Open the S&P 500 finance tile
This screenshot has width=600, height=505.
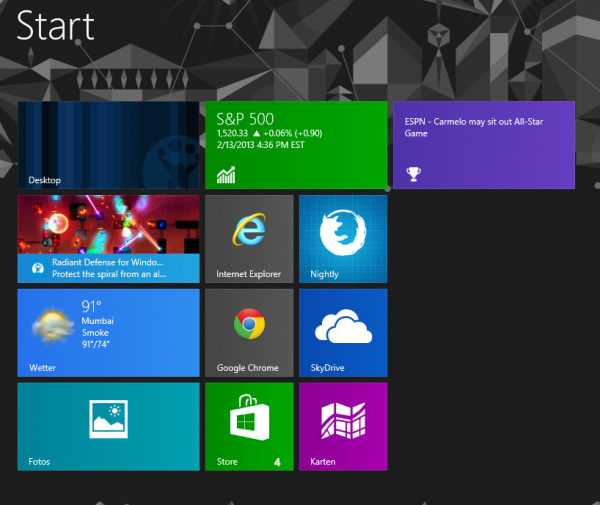296,145
